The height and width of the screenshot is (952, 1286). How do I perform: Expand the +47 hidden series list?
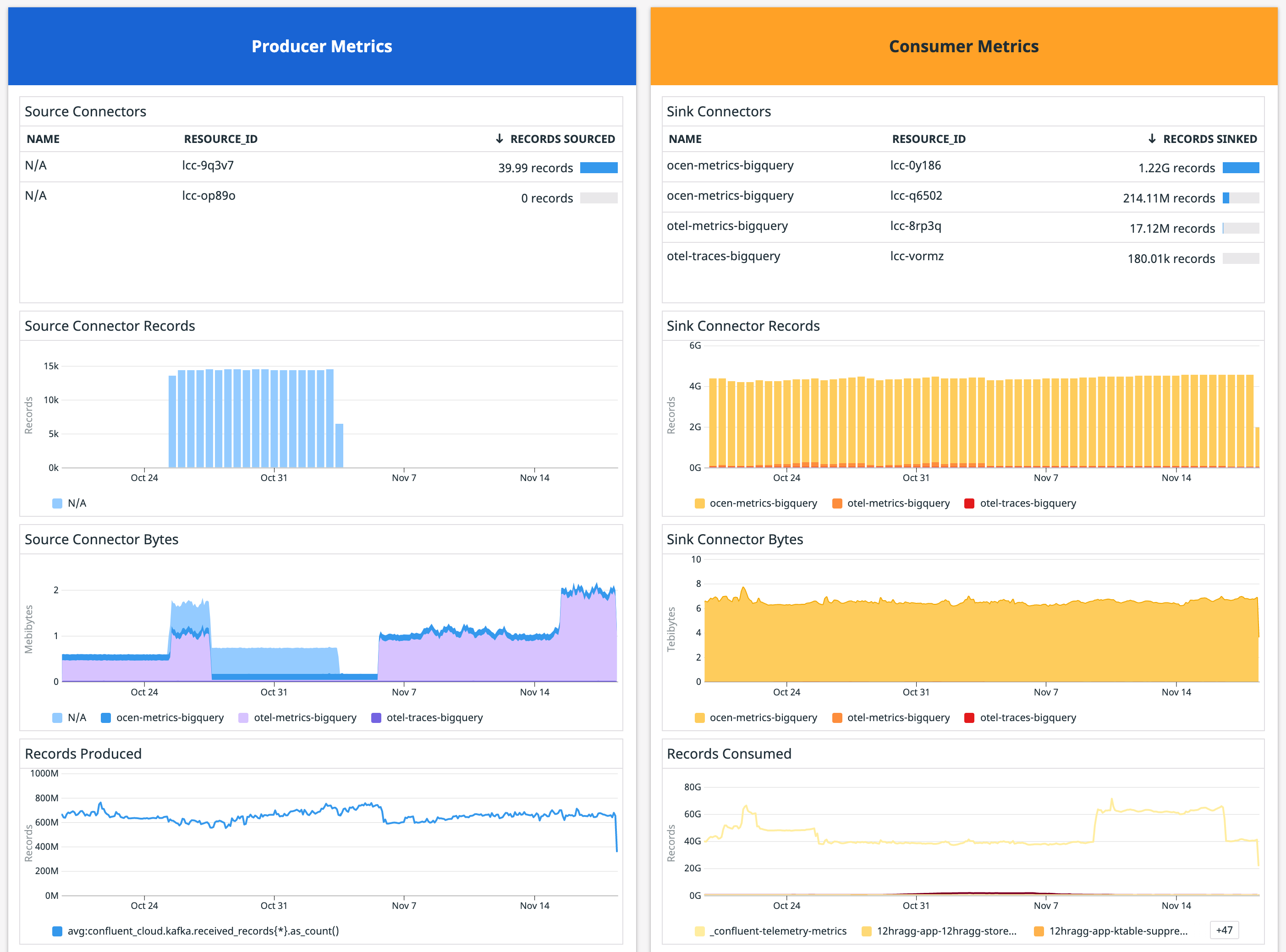point(1225,930)
